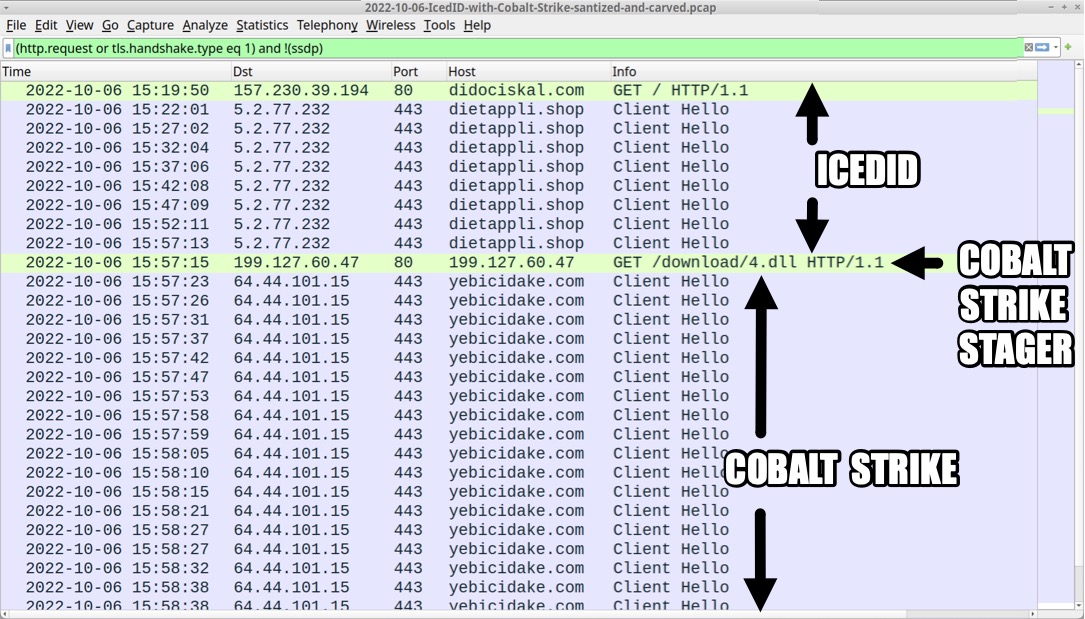
Task: Sort packets by the Info column header
Action: pos(823,71)
